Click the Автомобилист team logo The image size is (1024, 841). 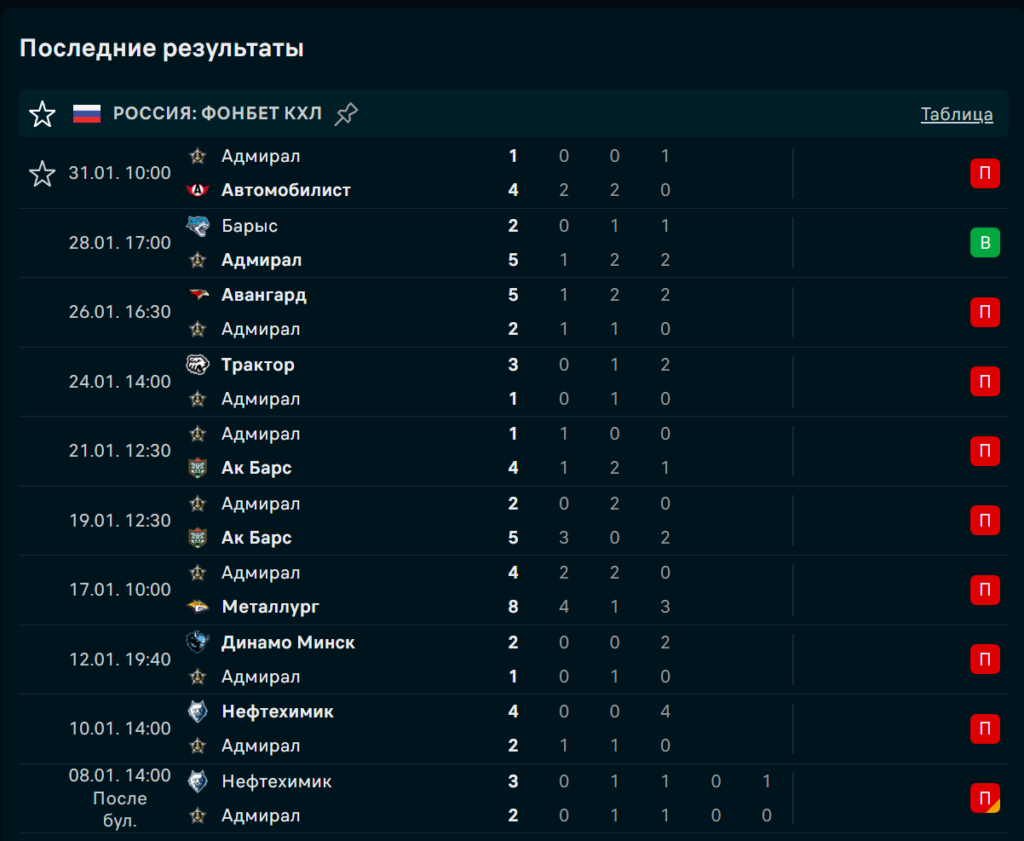pyautogui.click(x=198, y=190)
